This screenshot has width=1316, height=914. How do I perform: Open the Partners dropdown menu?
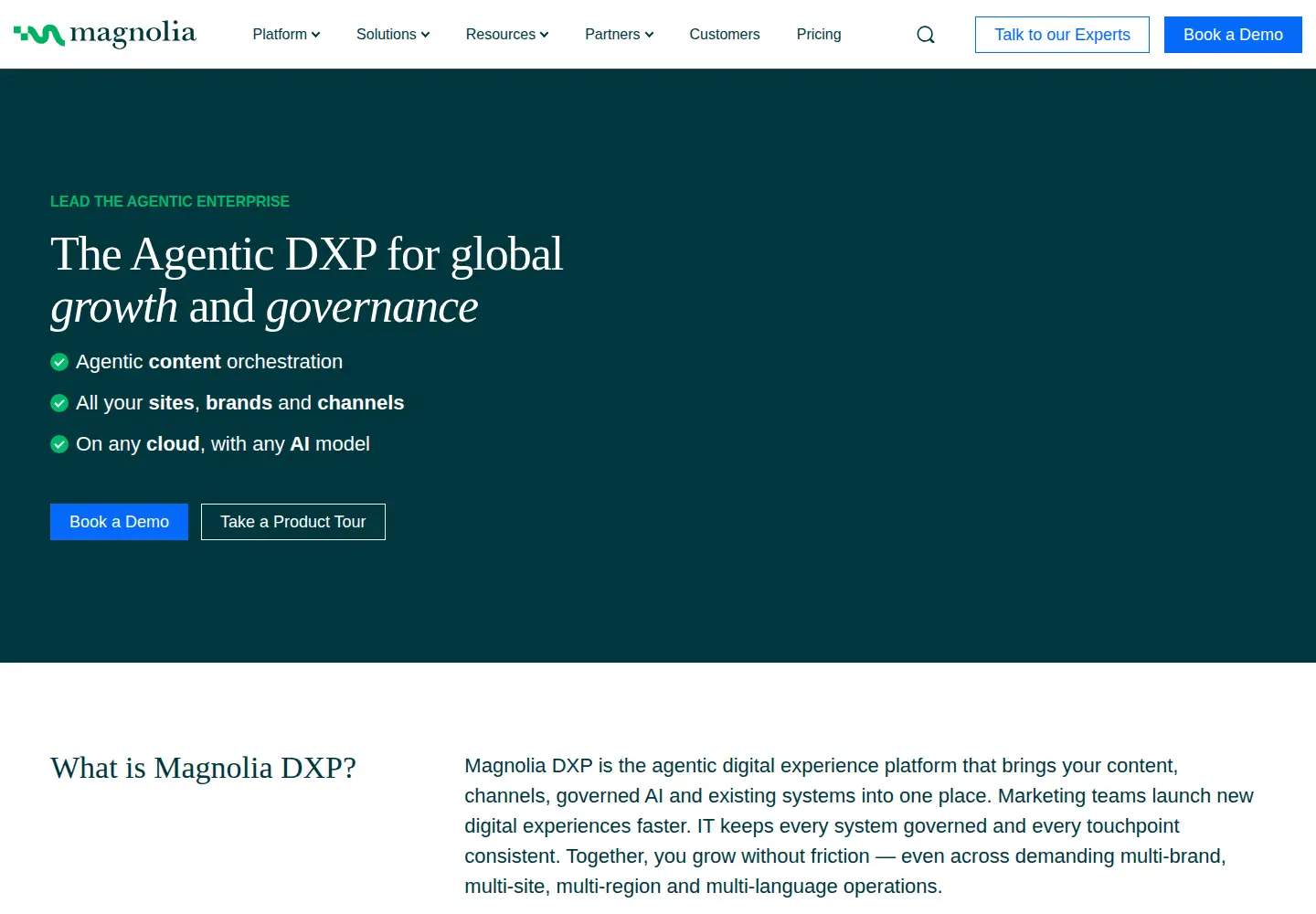pos(620,35)
